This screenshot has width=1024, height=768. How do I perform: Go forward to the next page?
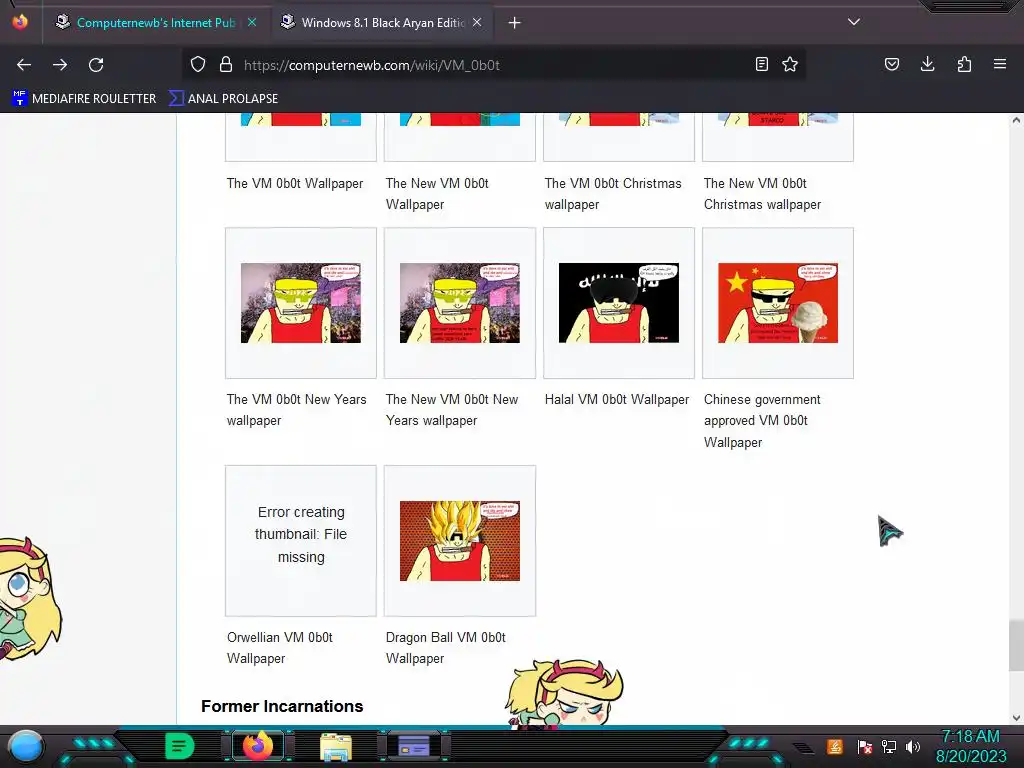(60, 65)
